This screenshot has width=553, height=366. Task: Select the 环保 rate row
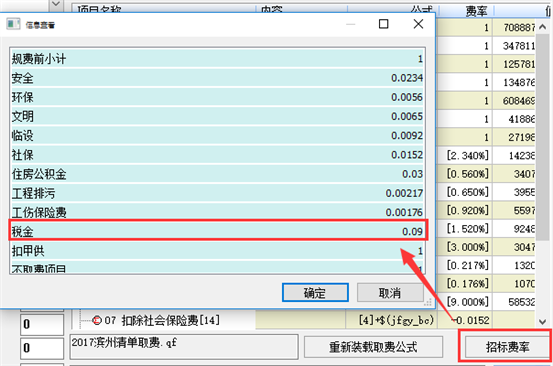pyautogui.click(x=218, y=97)
